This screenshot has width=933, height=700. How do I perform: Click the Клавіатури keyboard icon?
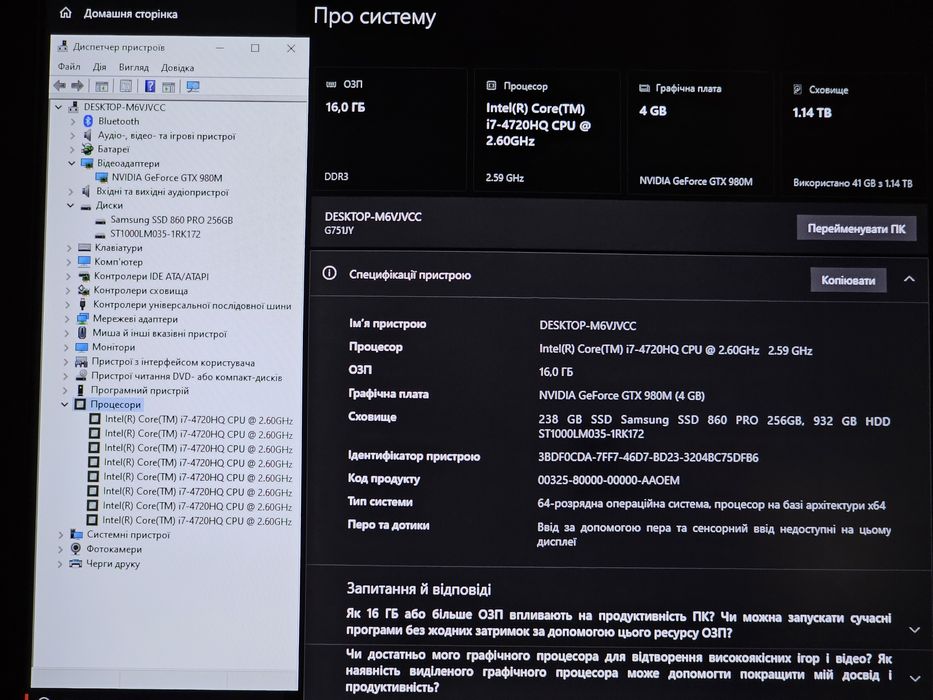coord(84,248)
